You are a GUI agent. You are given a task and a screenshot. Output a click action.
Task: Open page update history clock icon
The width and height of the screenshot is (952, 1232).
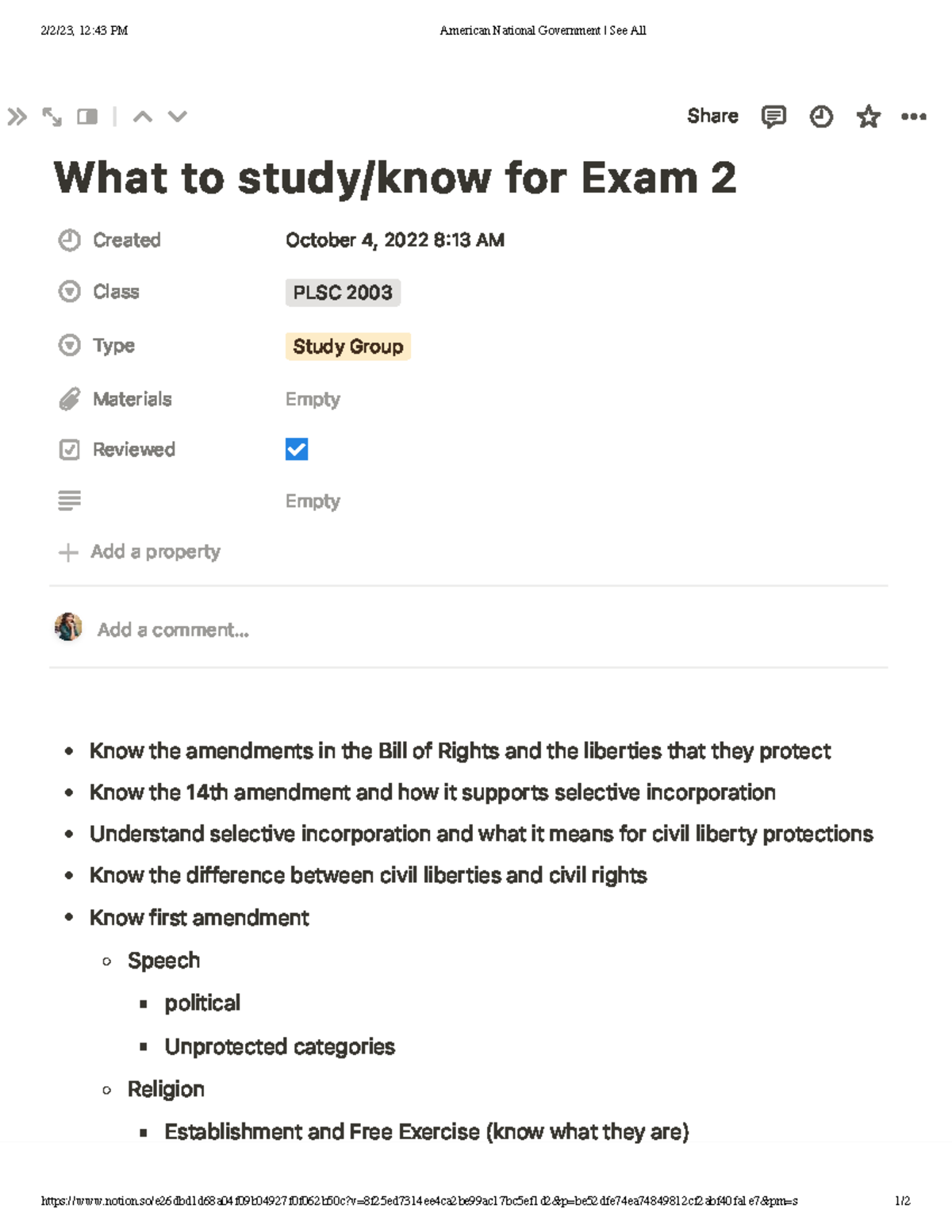pos(822,116)
